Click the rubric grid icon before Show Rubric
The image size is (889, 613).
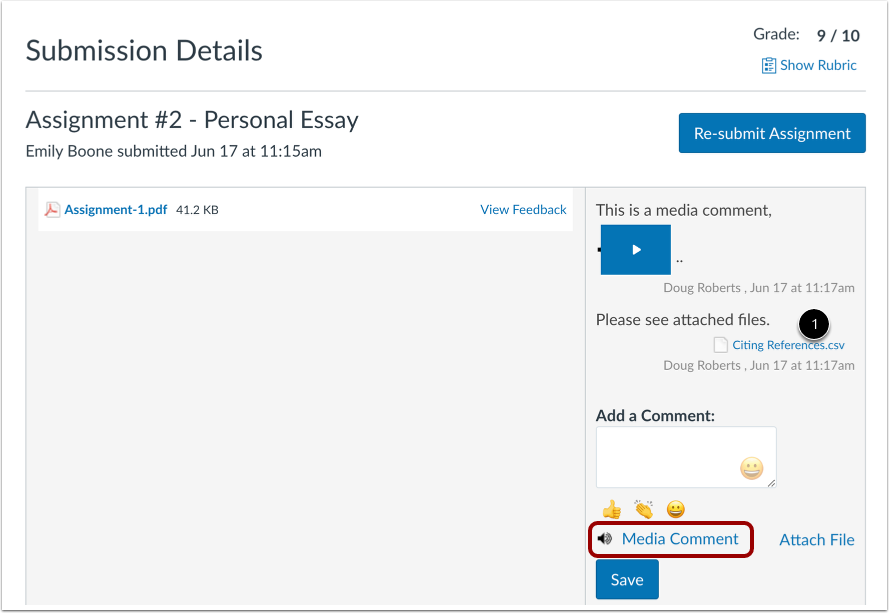[770, 65]
